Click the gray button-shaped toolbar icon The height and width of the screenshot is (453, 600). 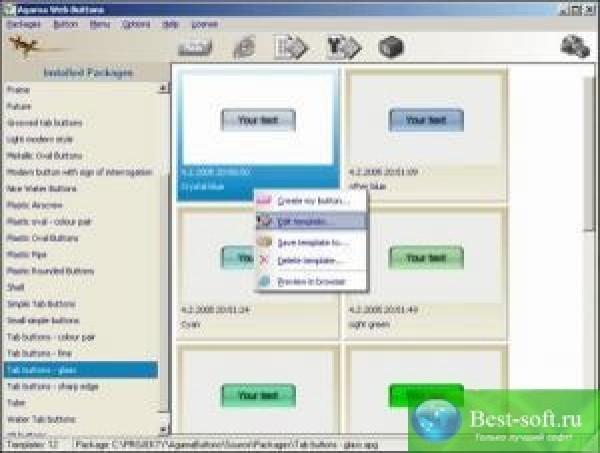195,47
